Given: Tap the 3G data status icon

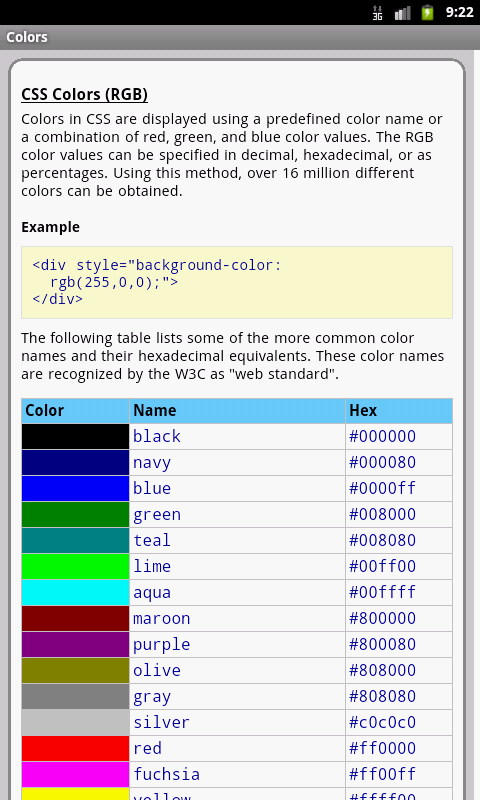Looking at the screenshot, I should click(x=377, y=12).
